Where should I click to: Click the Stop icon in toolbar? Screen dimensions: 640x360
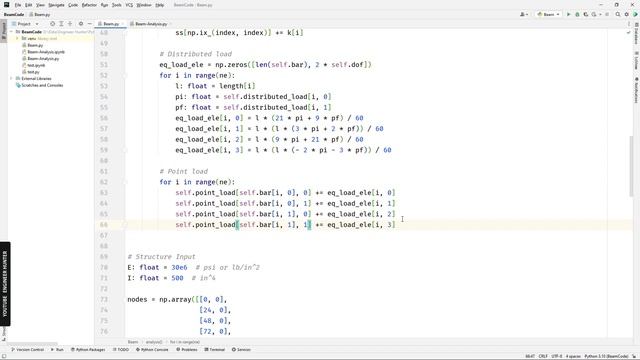[607, 14]
